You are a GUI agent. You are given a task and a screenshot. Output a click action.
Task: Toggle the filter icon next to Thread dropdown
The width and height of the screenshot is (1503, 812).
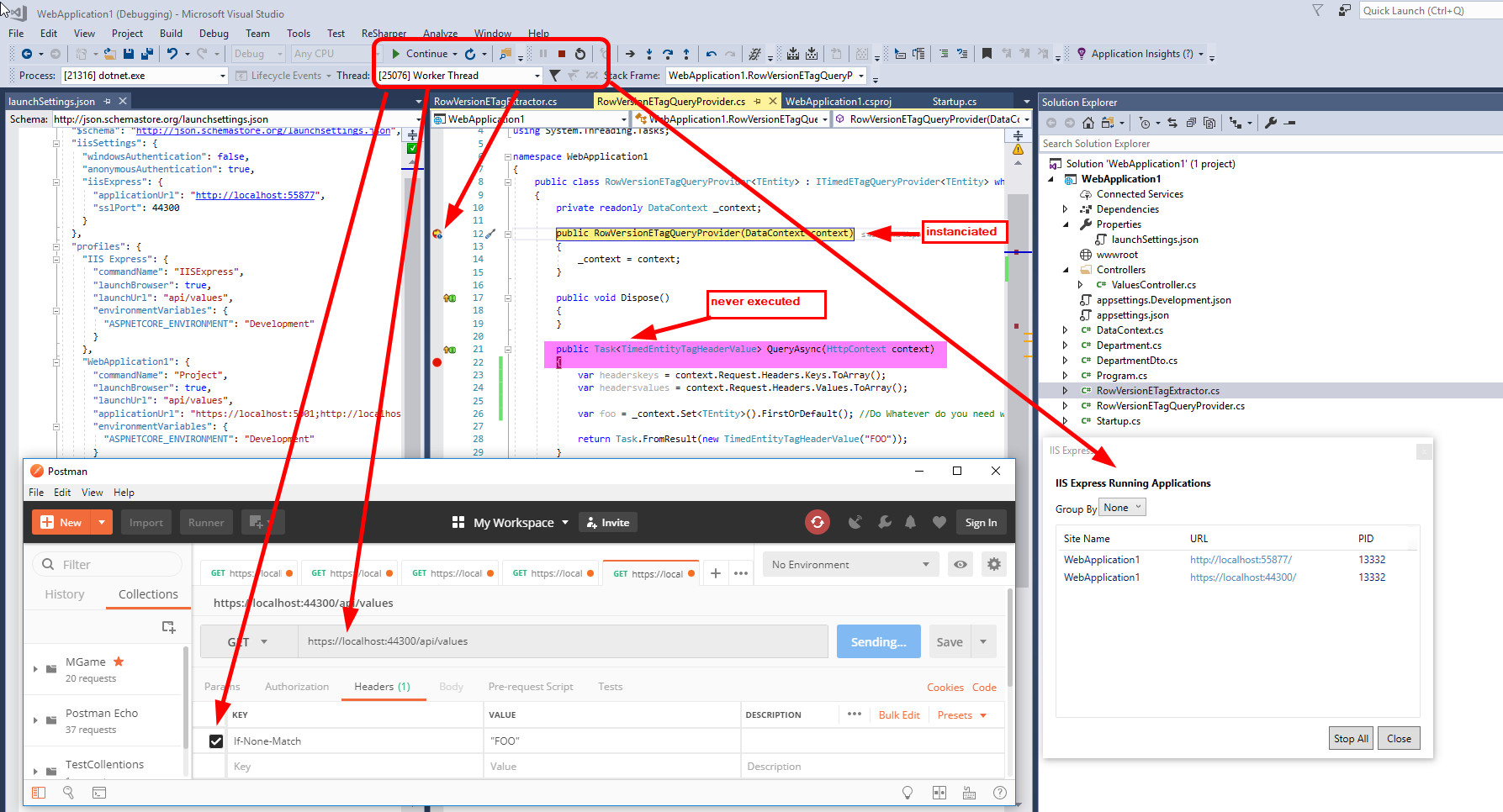[554, 75]
